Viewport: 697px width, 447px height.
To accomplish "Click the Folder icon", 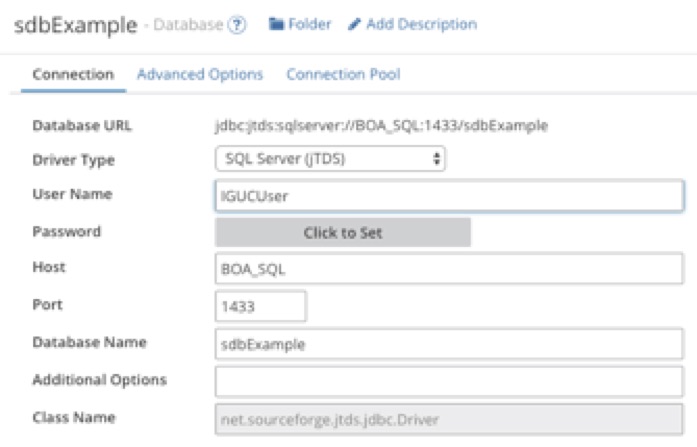I will coord(277,24).
